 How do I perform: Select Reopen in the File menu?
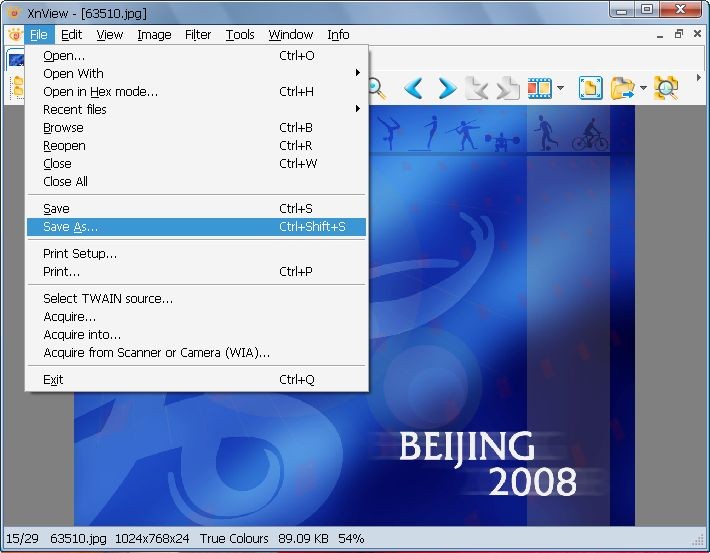(196, 145)
